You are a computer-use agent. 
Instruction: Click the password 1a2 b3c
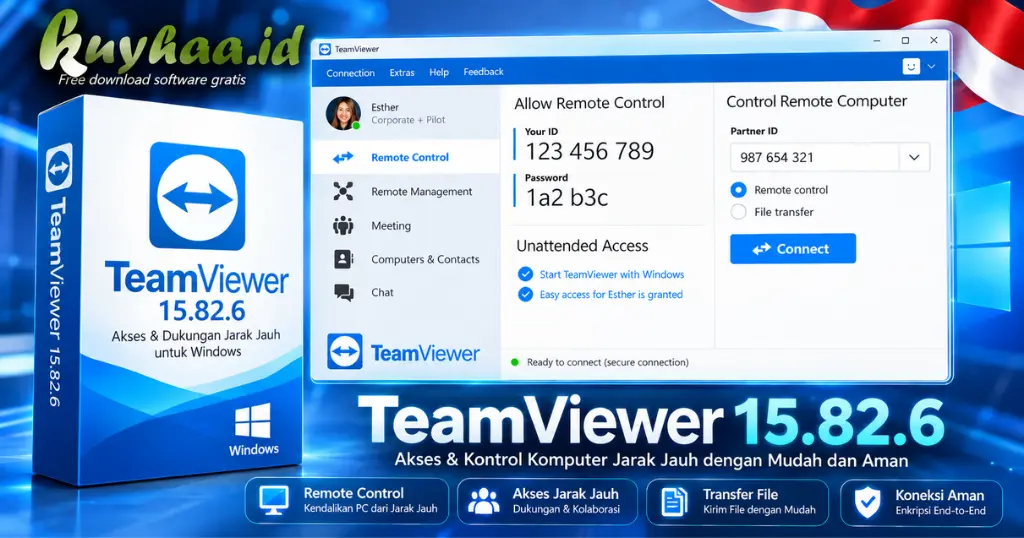pos(567,197)
